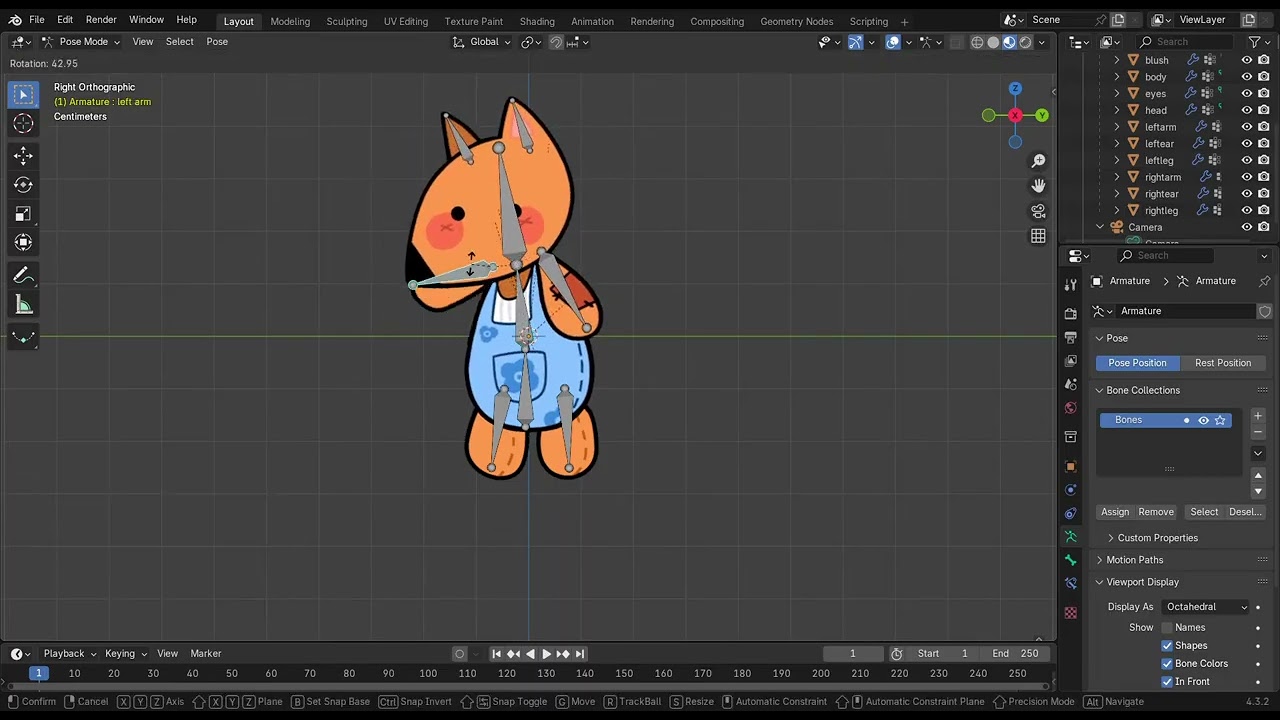Viewport: 1280px width, 720px height.
Task: Choose the Measure ruler tool
Action: click(23, 305)
